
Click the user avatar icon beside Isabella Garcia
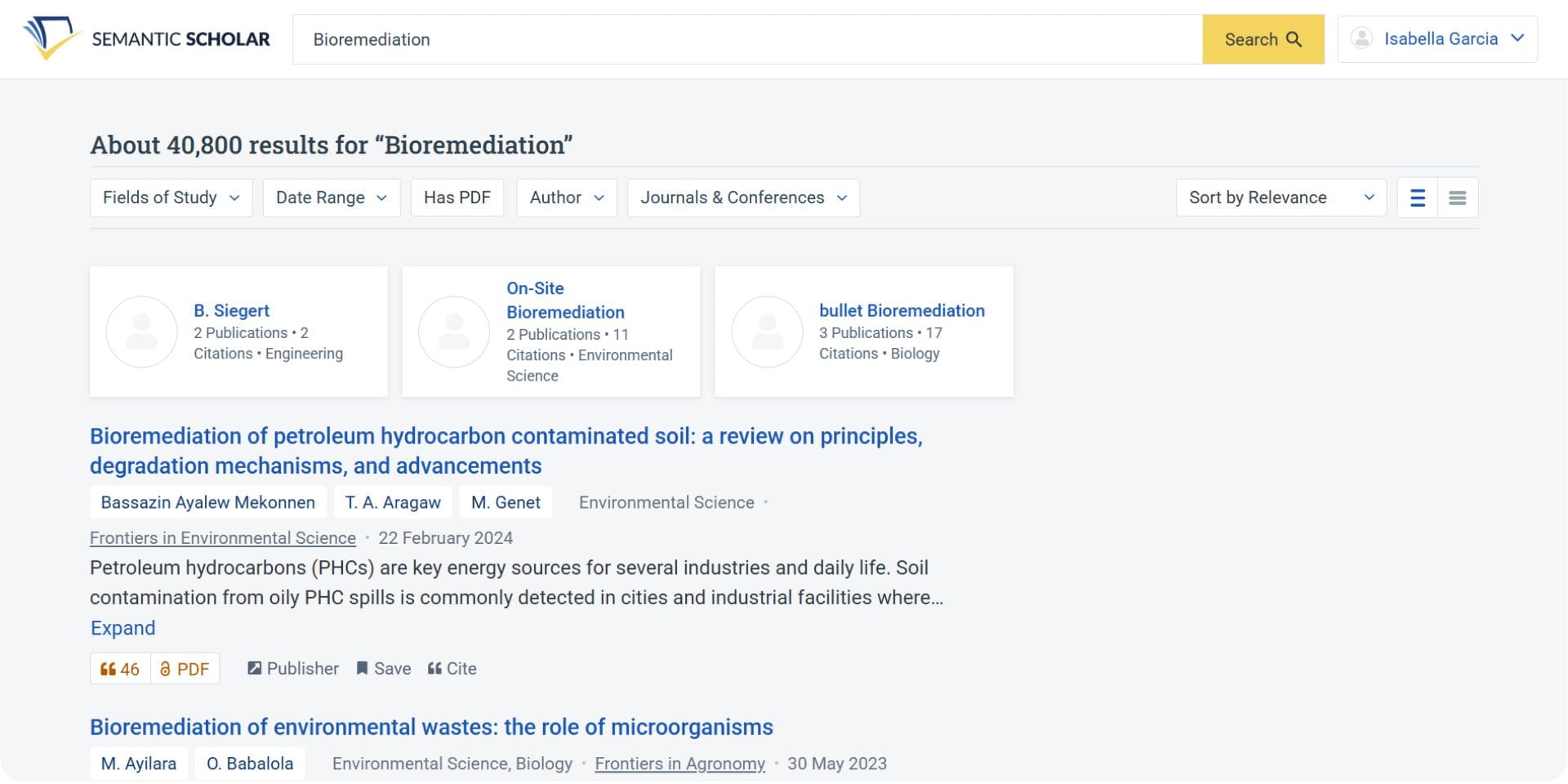tap(1361, 38)
